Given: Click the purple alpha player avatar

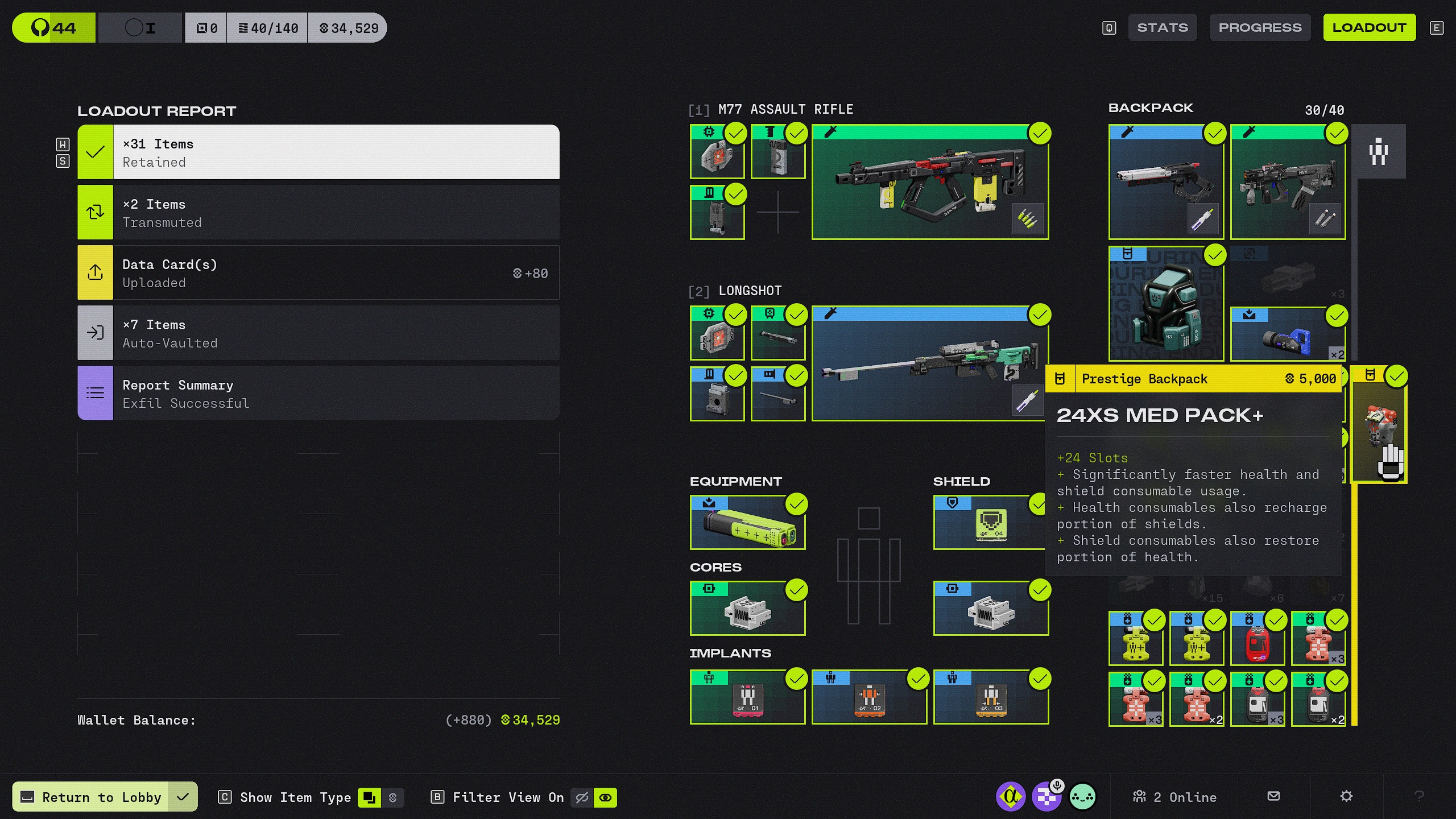Looking at the screenshot, I should click(x=1011, y=796).
